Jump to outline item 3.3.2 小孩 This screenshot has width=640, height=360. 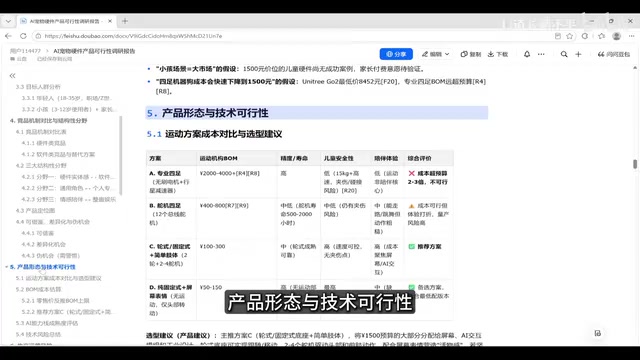(69, 109)
